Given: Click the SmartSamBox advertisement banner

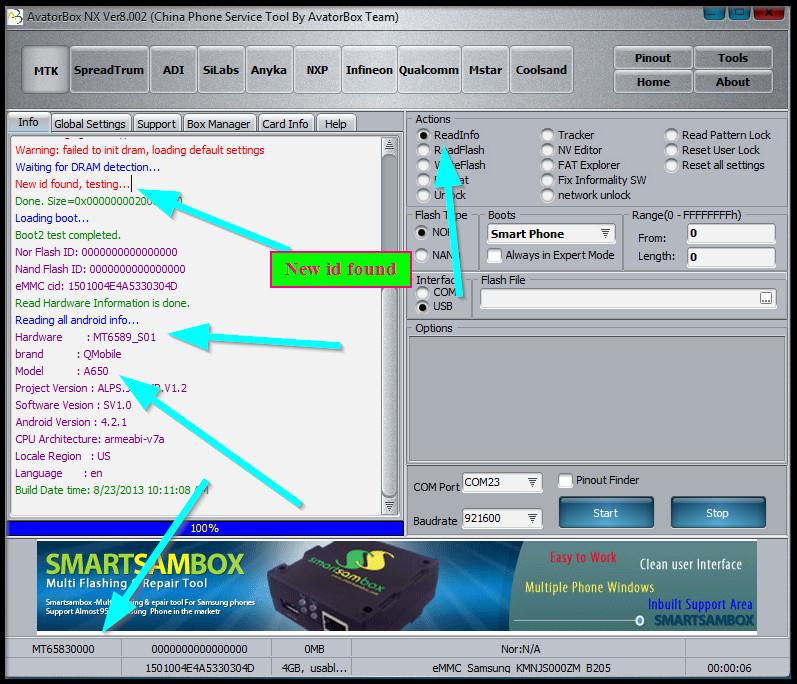Looking at the screenshot, I should pos(396,586).
